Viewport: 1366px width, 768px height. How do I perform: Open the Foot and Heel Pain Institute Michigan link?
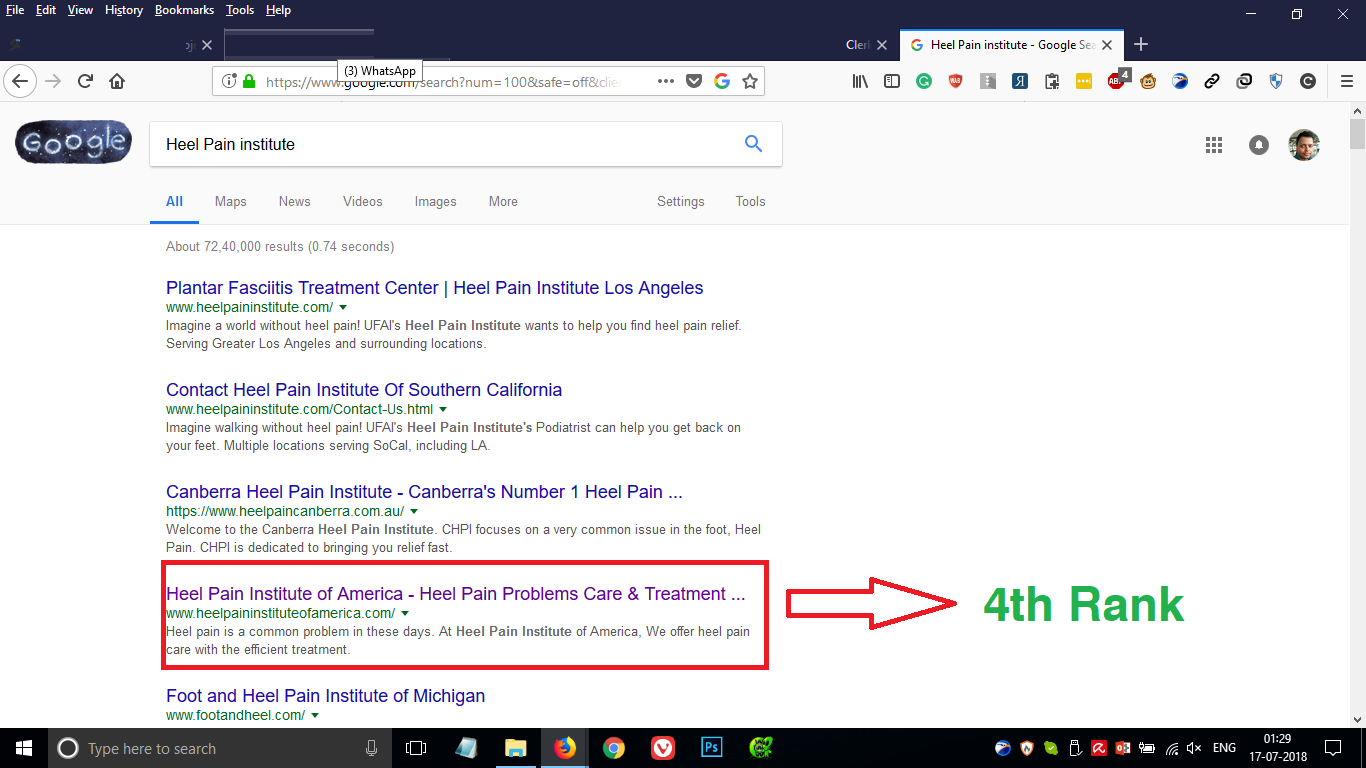point(324,695)
